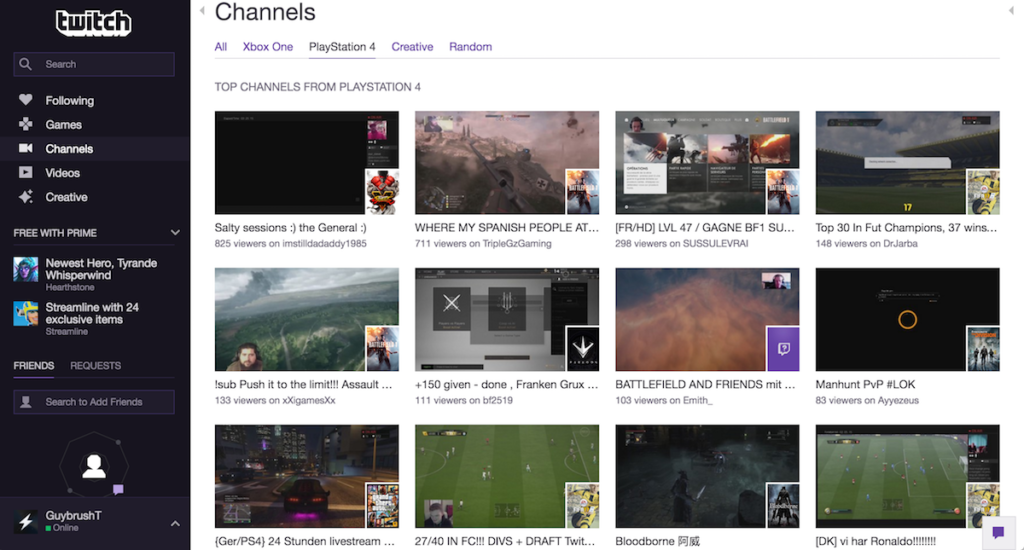Viewport: 1024px width, 550px height.
Task: Click the Hearthstone offer thumbnail icon
Action: point(26,269)
